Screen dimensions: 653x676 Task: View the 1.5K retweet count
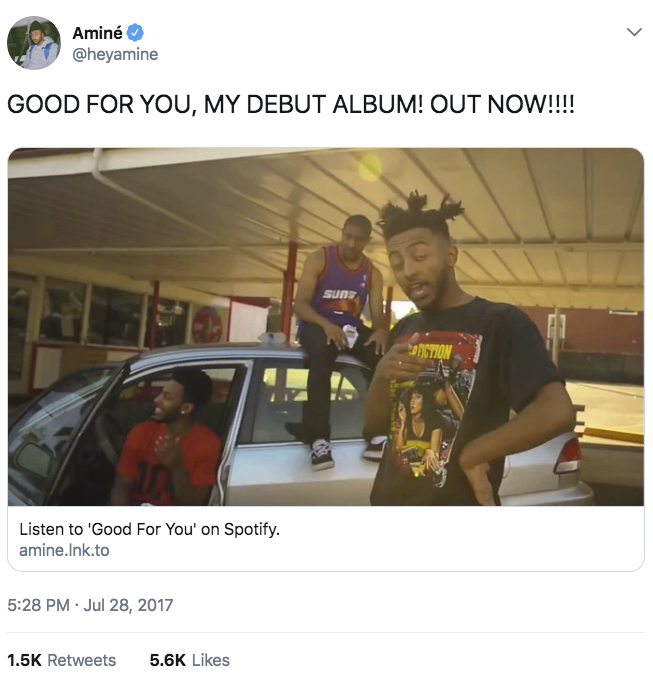pyautogui.click(x=25, y=660)
